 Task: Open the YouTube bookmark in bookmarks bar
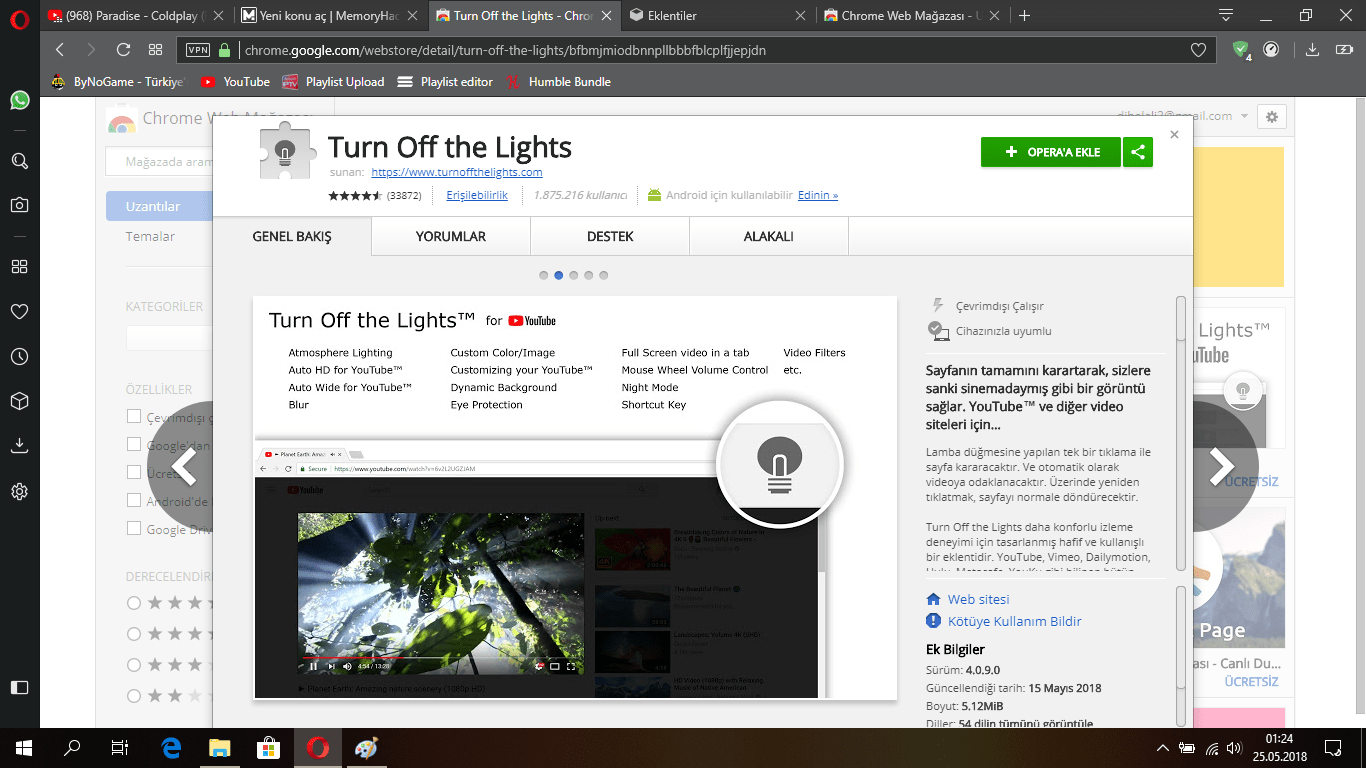pos(235,82)
